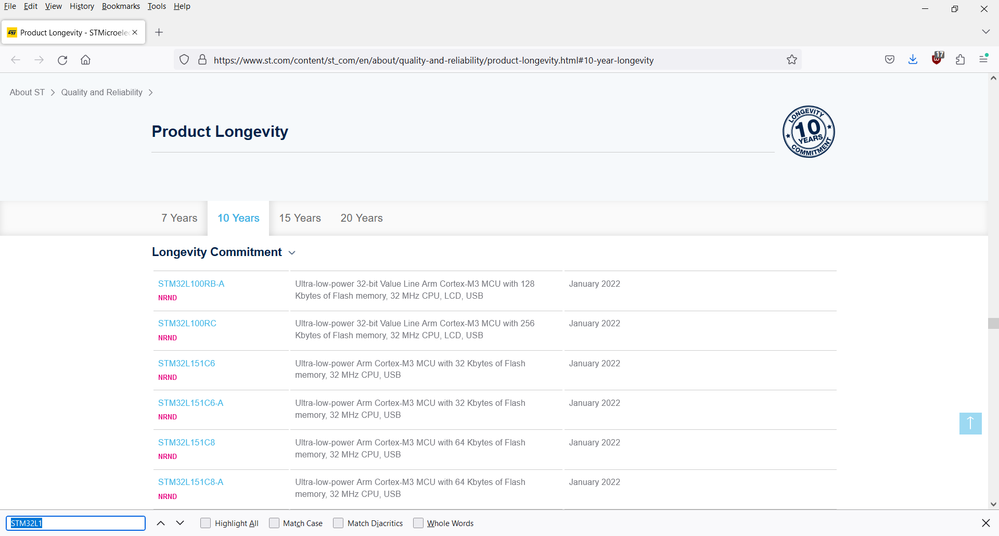Click January 2022 in STM32L100RB-A row
This screenshot has width=999, height=536.
coord(594,284)
